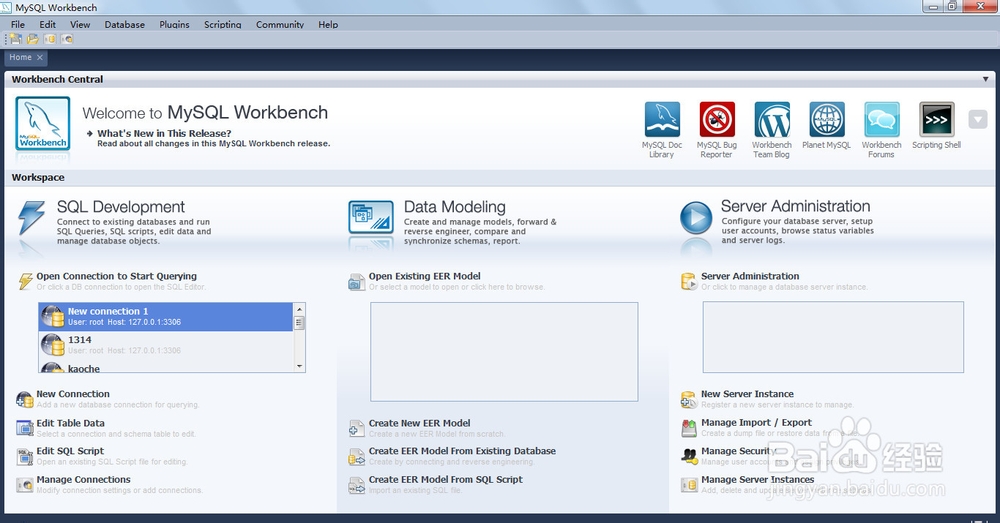Click the Manage Connections link
This screenshot has height=523, width=1000.
(x=83, y=480)
